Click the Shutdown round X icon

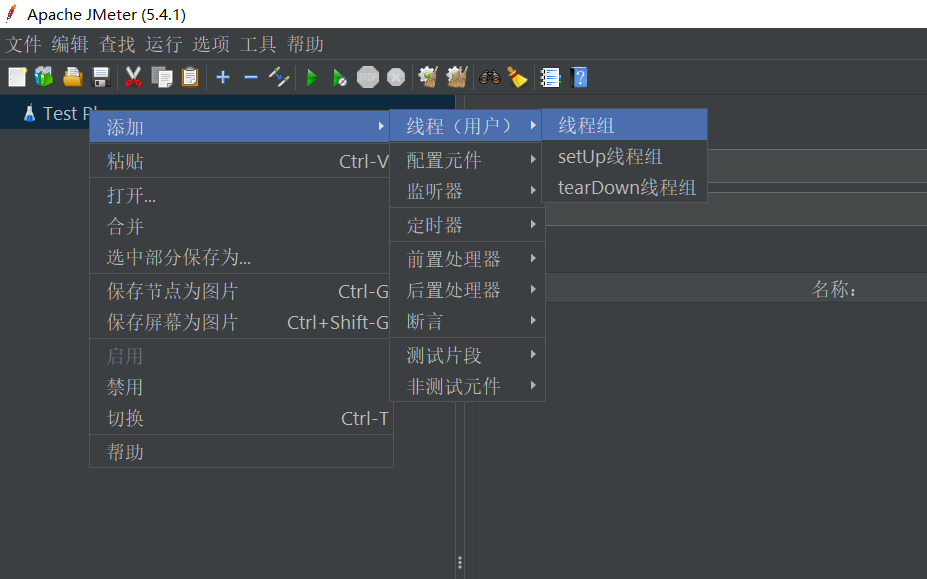pos(396,77)
